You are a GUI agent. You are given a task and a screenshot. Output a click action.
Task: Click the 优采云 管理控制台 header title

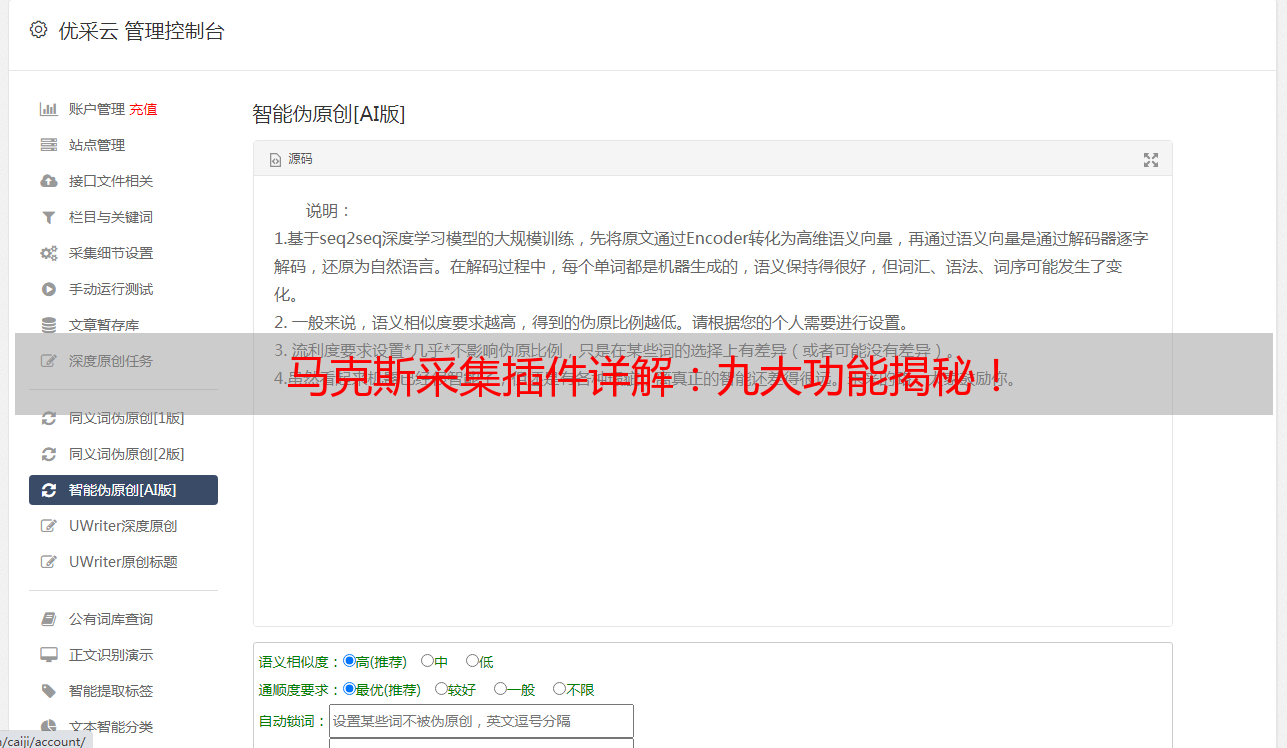pos(141,31)
